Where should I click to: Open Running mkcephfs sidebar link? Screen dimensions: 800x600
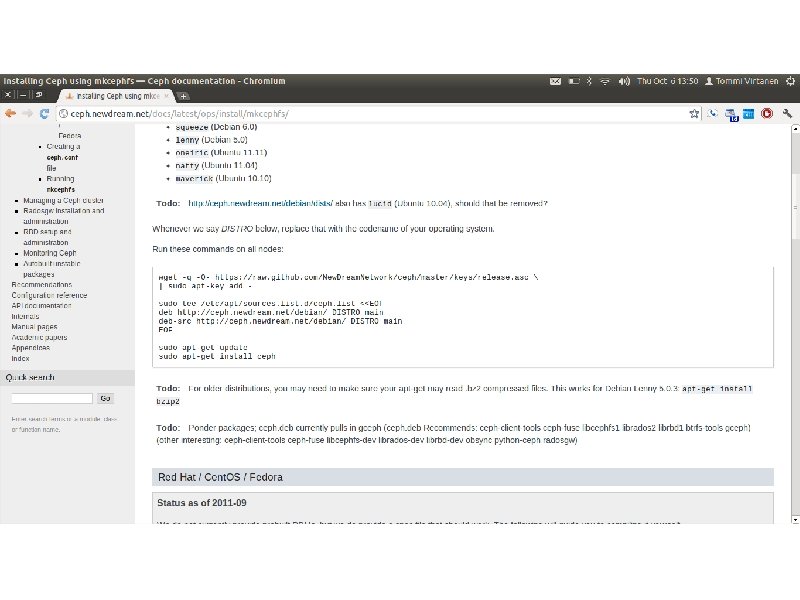point(60,184)
